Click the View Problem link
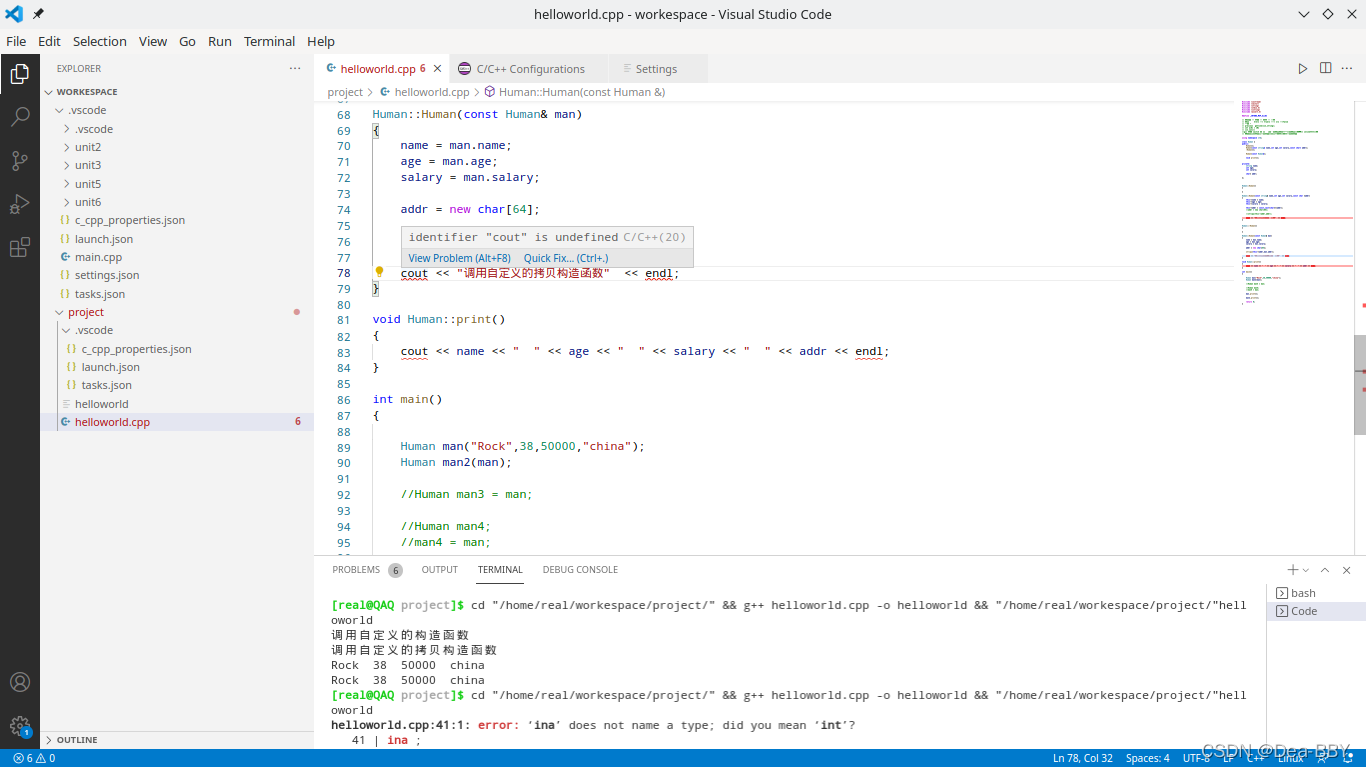 [x=458, y=258]
